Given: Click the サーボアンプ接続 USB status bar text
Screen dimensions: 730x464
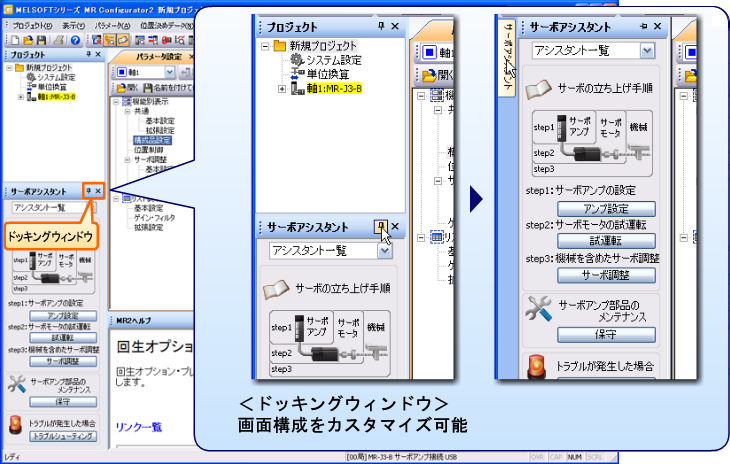Looking at the screenshot, I should (x=425, y=457).
